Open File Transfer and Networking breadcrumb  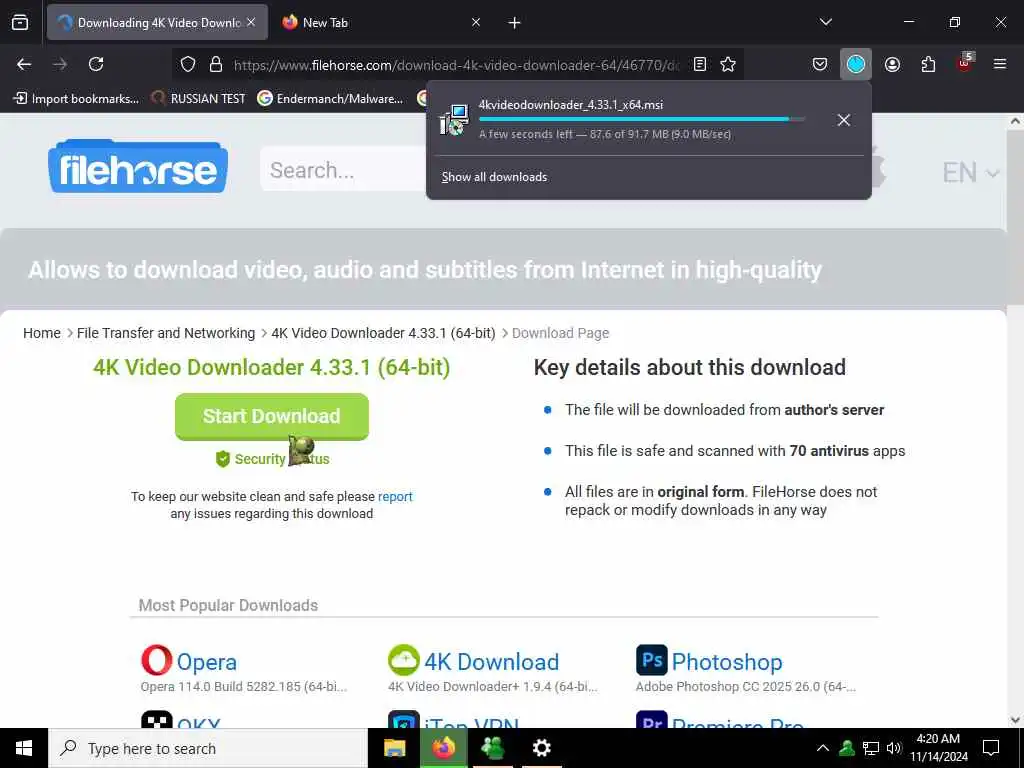click(x=166, y=333)
